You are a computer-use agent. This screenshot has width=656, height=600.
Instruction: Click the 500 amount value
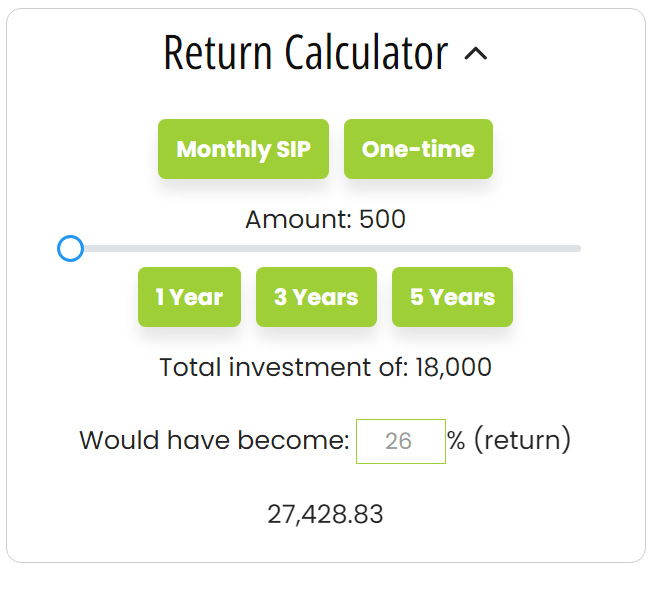pos(382,219)
